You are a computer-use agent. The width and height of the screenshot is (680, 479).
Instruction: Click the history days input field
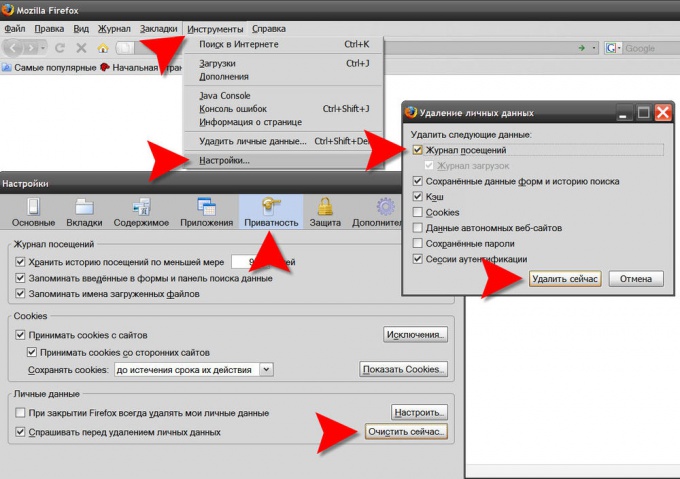tap(250, 262)
